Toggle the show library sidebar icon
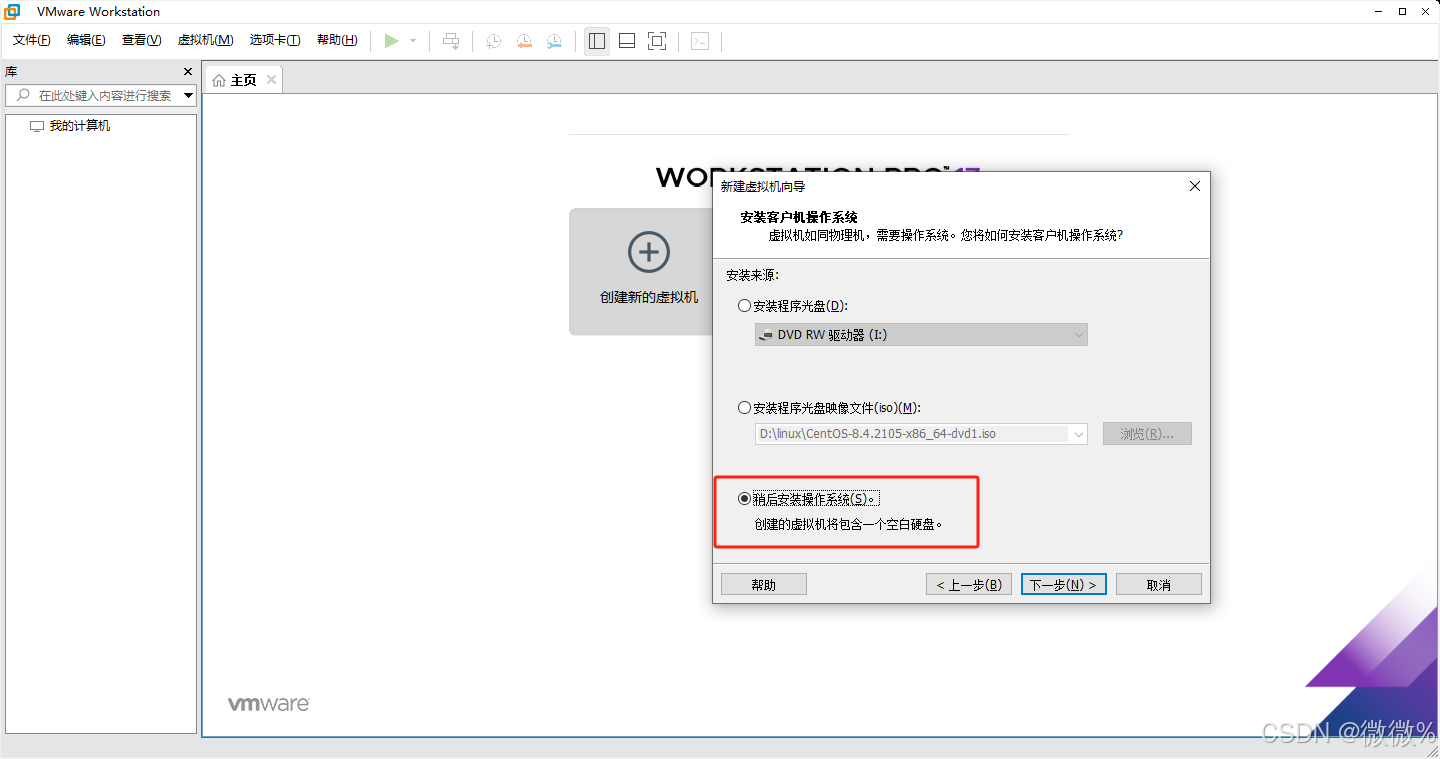 [x=597, y=41]
